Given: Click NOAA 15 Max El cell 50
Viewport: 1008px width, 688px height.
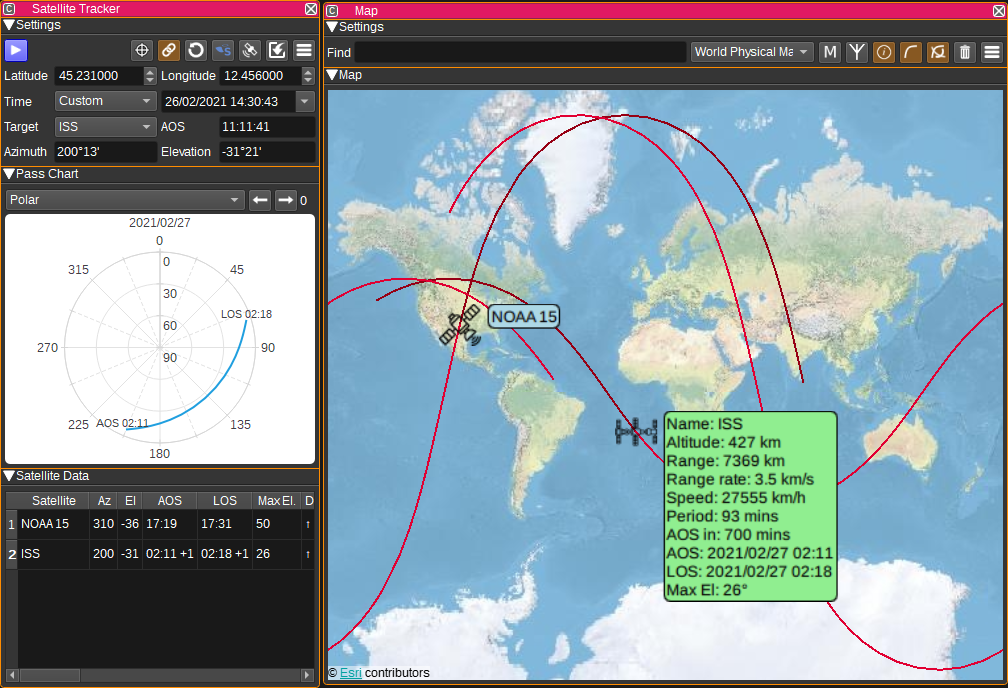Looking at the screenshot, I should coord(276,524).
